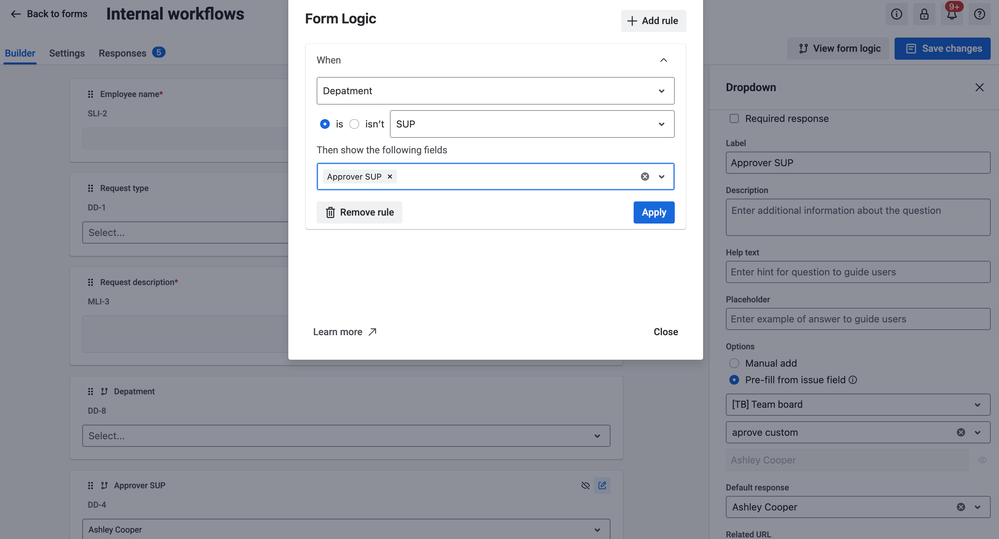Open the Learn more link
Viewport: 999px width, 539px height.
345,332
